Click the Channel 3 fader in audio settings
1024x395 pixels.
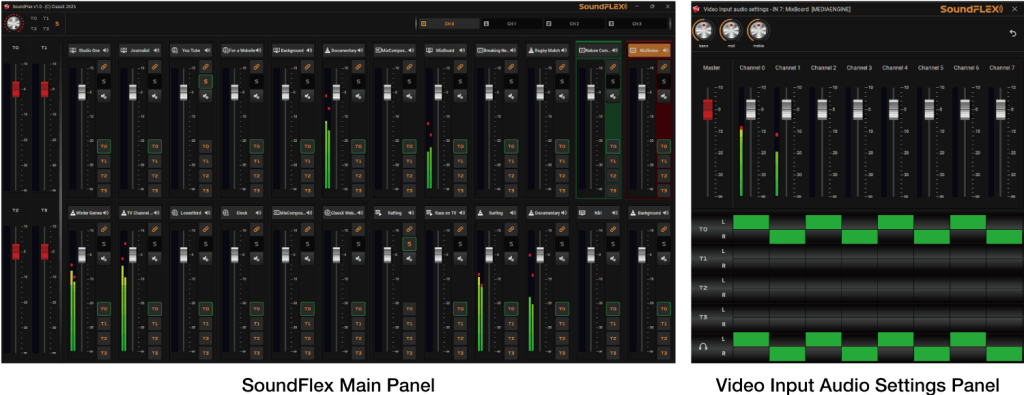(857, 110)
